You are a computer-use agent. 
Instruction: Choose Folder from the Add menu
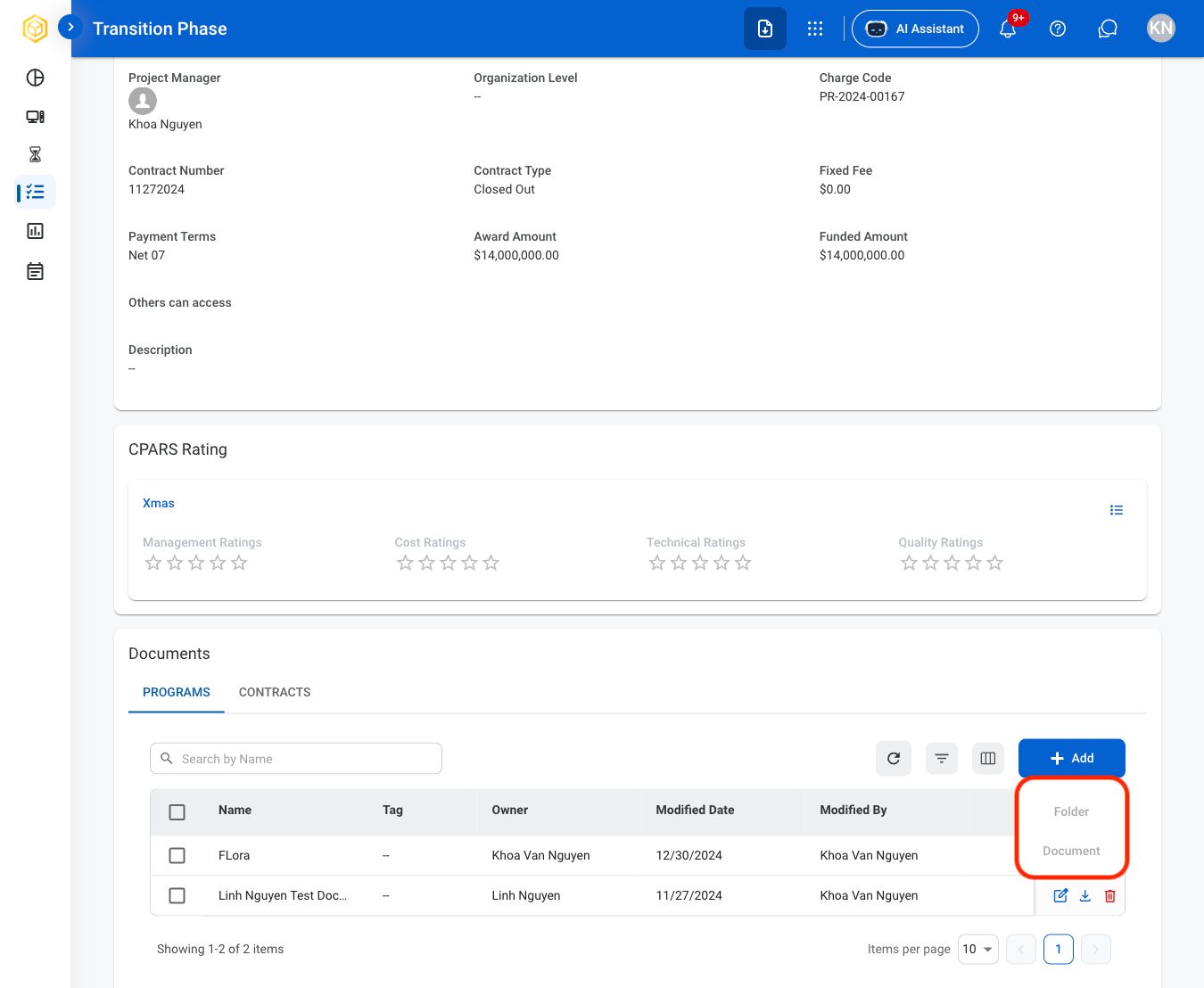tap(1071, 811)
